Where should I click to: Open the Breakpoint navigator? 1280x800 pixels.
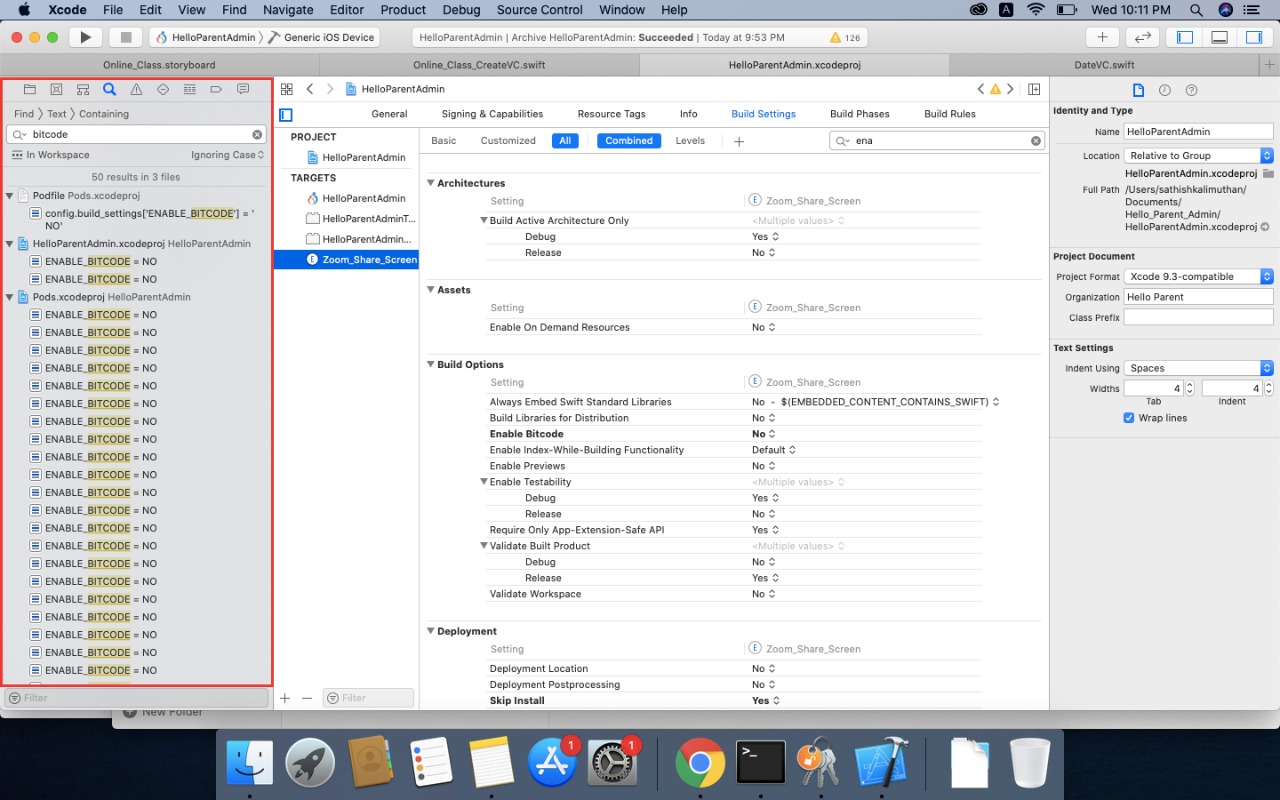coord(216,89)
